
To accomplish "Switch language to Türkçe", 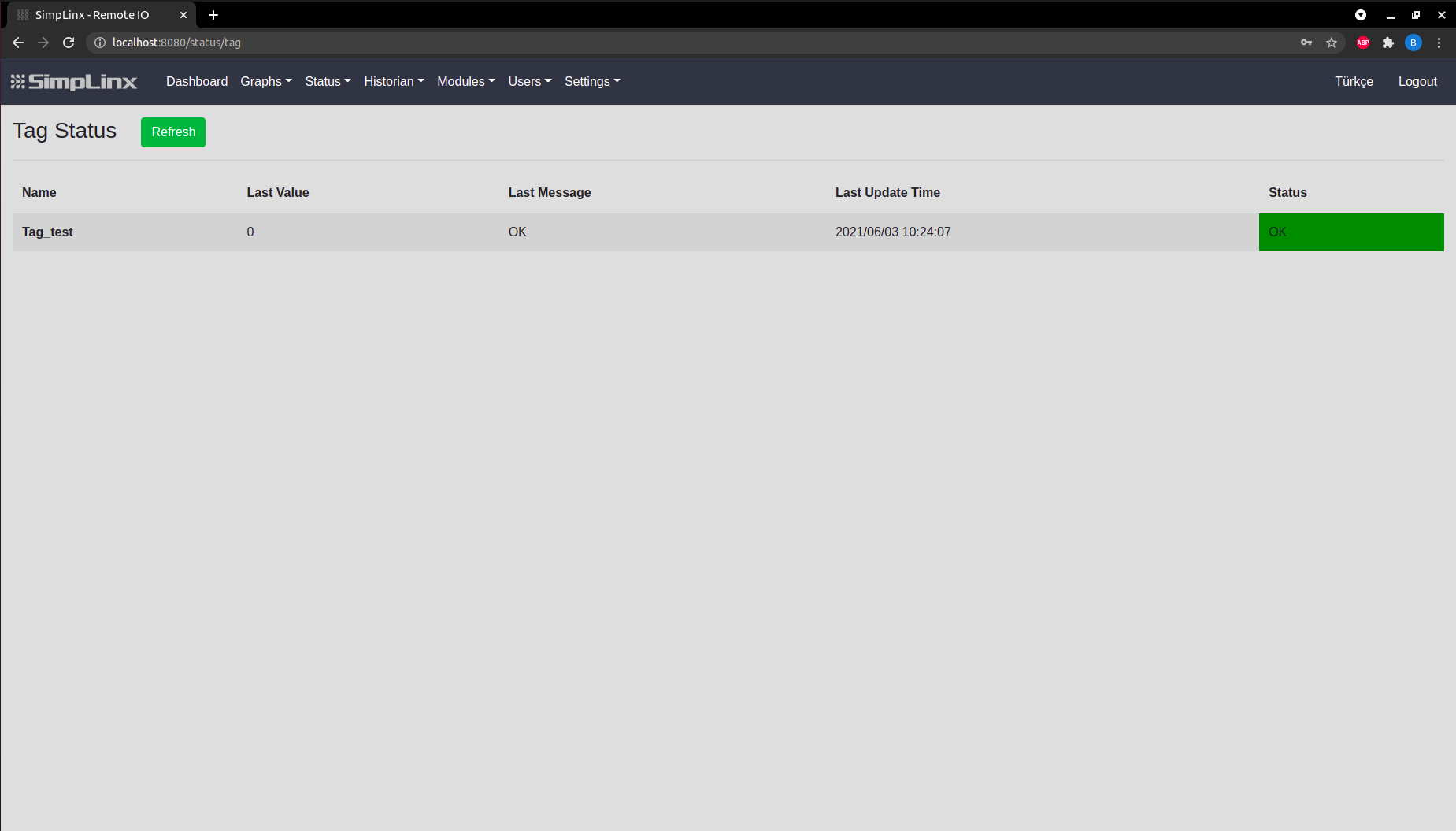I will click(1354, 81).
